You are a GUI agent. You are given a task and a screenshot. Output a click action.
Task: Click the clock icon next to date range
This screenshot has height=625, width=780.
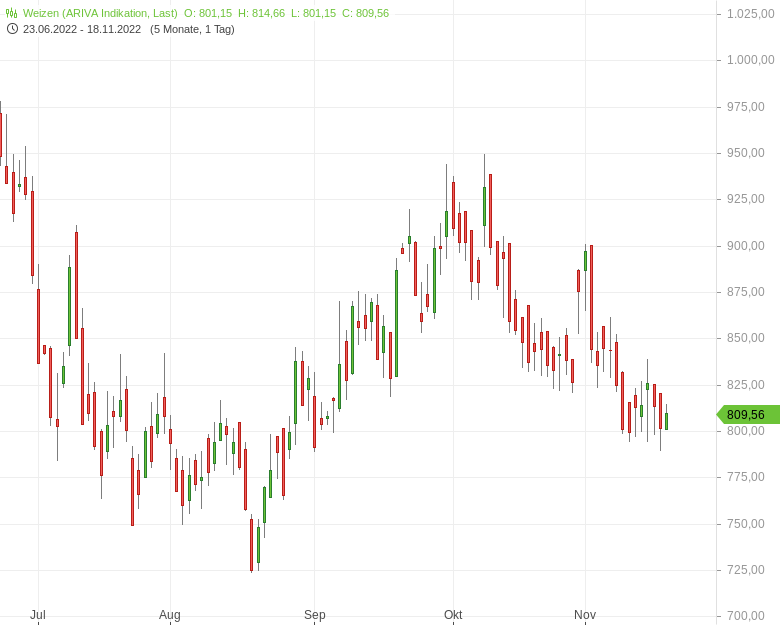[12, 29]
